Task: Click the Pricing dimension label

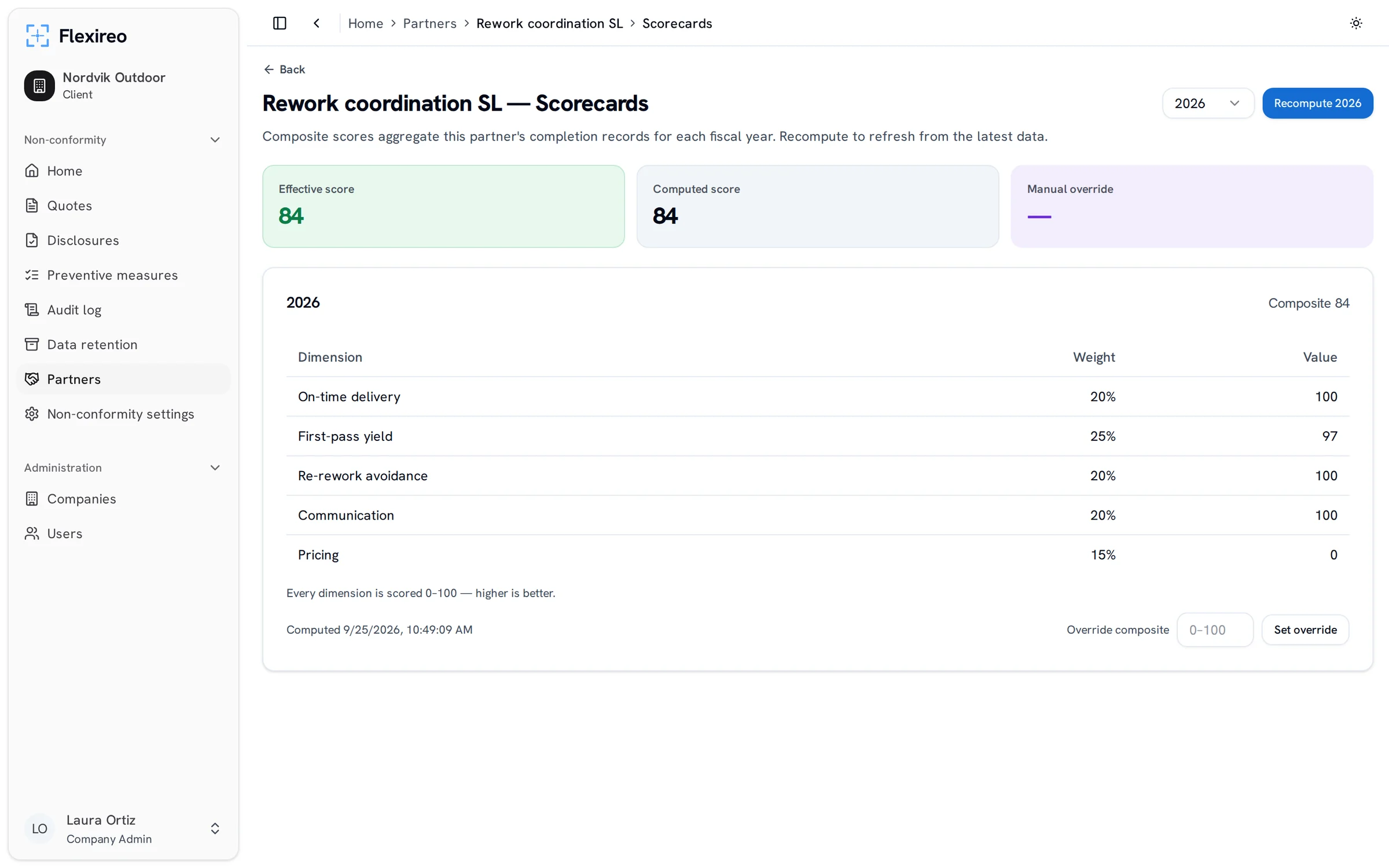Action: coord(318,555)
